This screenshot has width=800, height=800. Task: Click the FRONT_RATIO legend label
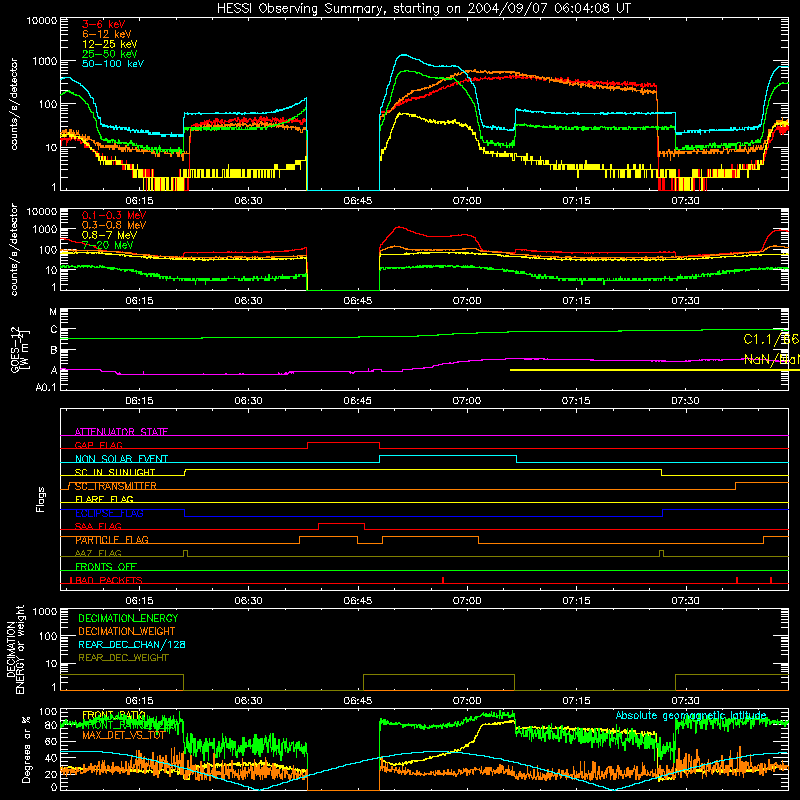click(114, 715)
